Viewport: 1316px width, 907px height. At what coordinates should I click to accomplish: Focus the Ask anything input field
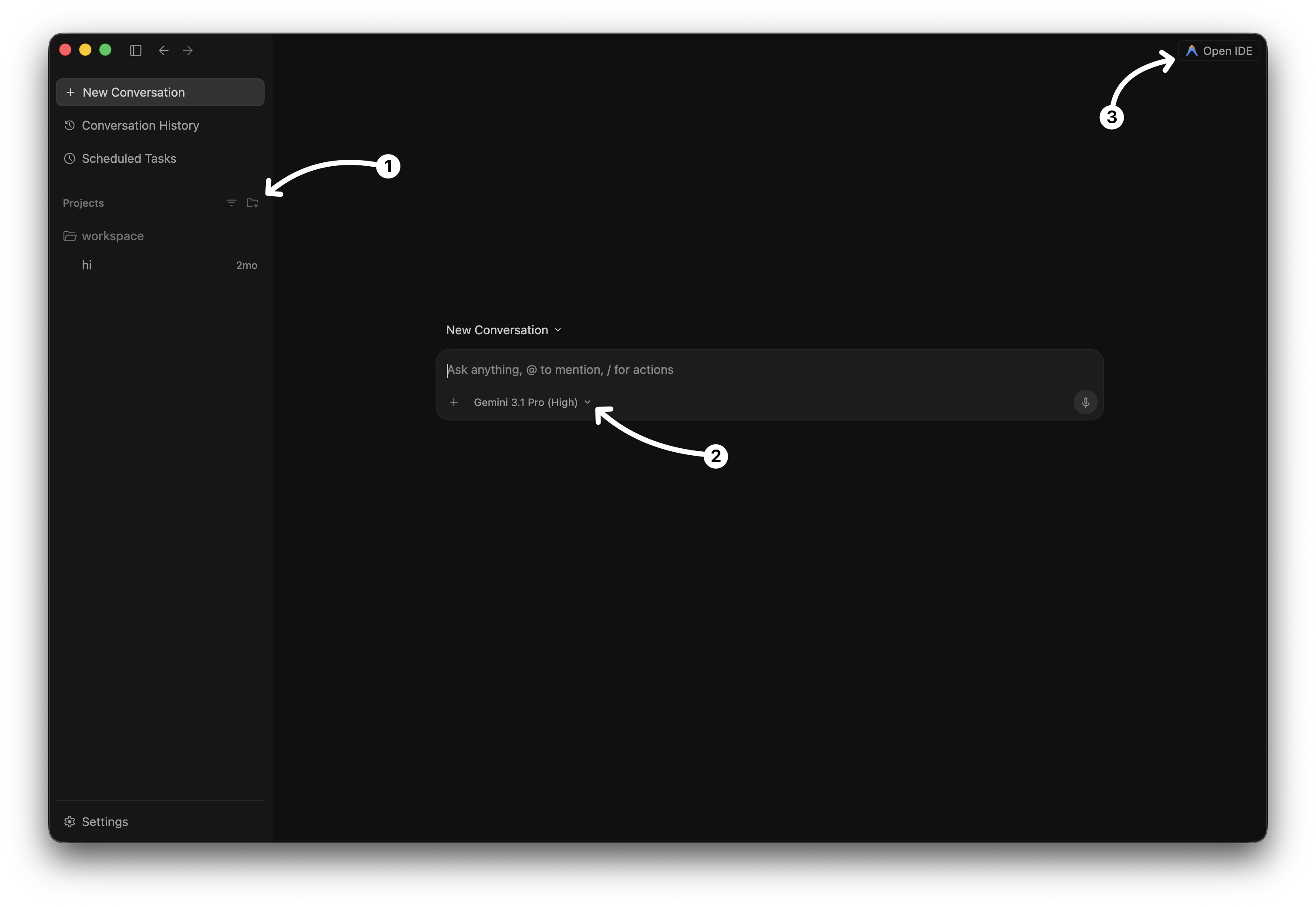tap(769, 370)
